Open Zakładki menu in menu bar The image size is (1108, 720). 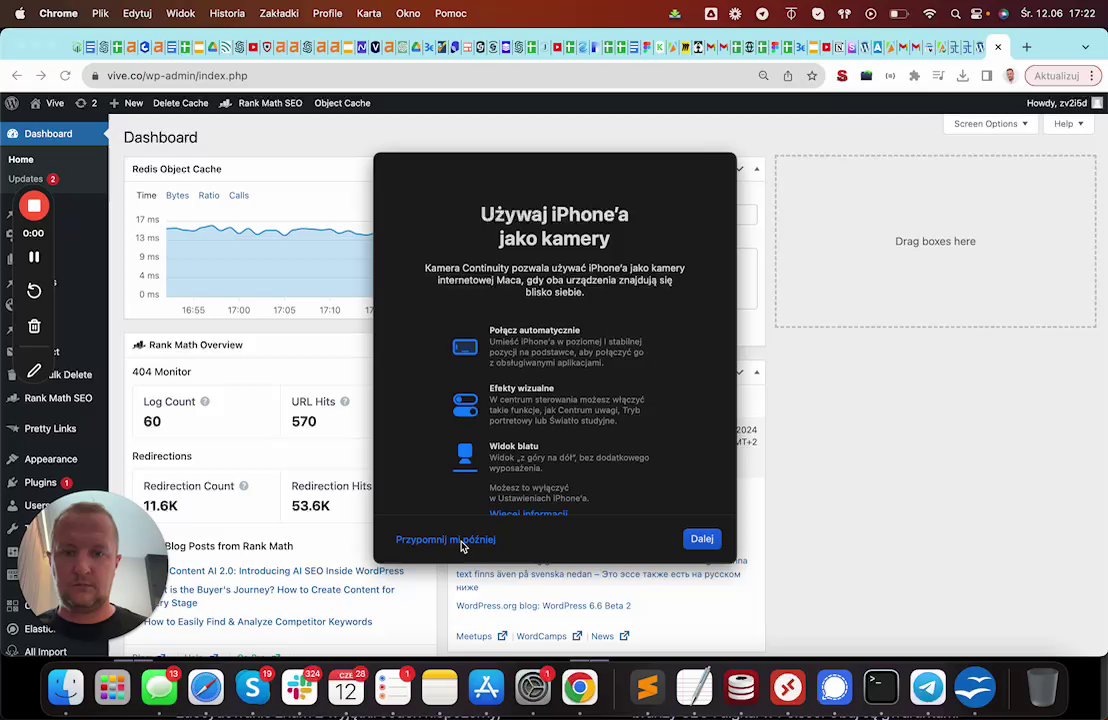[278, 13]
